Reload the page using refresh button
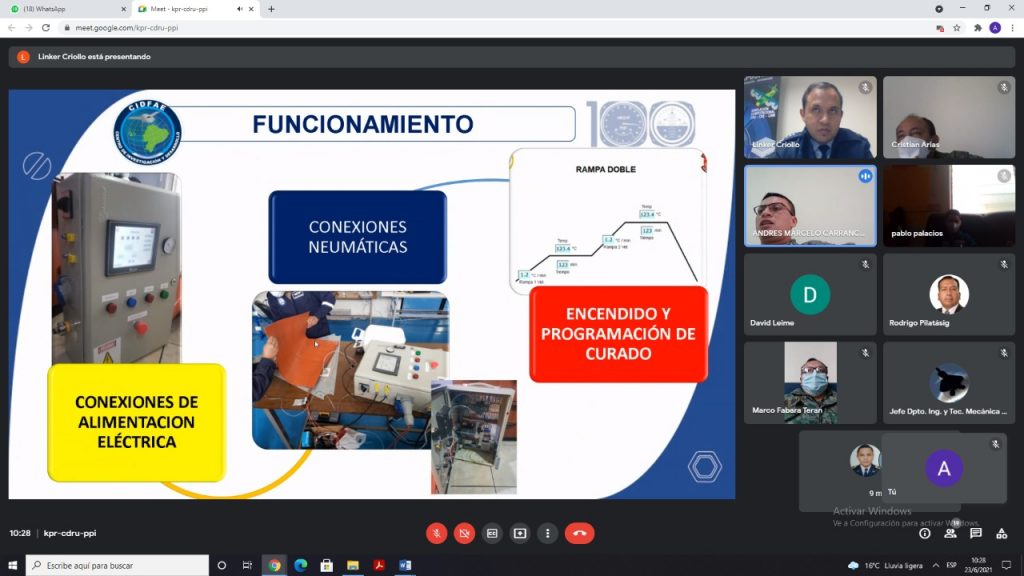1024x576 pixels. point(46,28)
